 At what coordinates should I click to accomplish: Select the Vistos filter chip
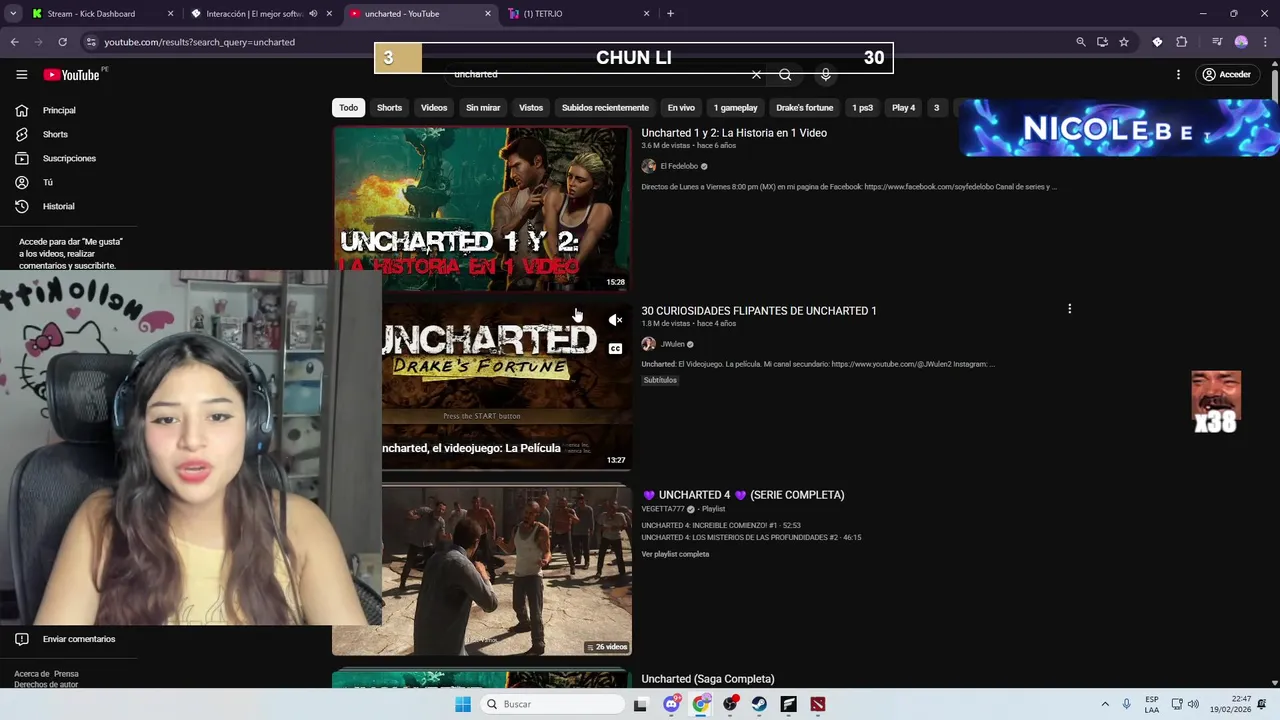point(531,108)
